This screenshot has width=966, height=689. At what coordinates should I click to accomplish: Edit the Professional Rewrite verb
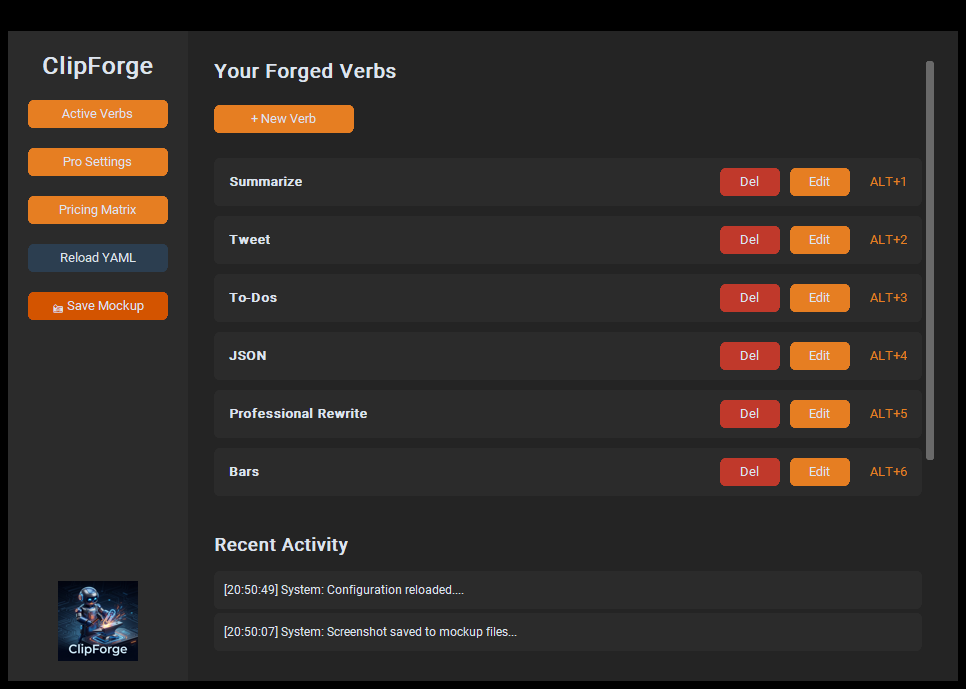point(819,413)
